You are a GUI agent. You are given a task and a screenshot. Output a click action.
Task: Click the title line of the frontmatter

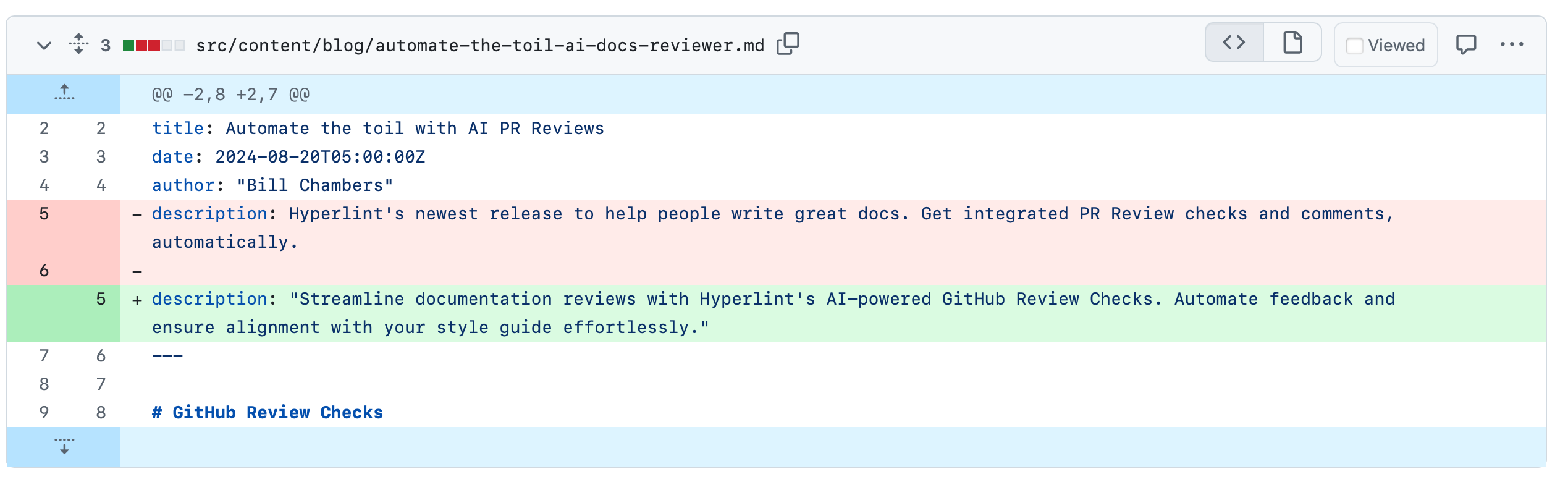tap(377, 129)
